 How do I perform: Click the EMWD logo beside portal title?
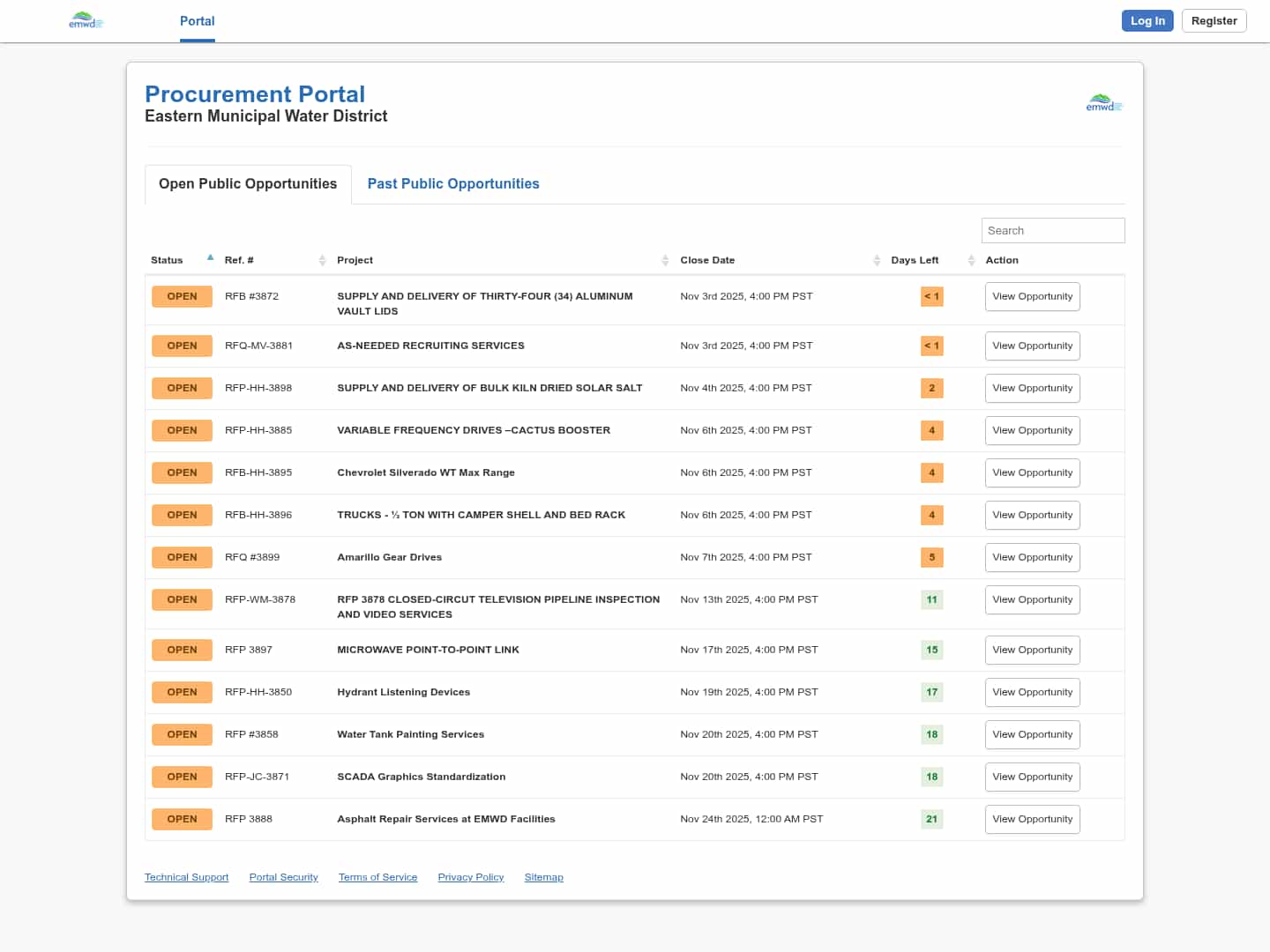[1103, 103]
